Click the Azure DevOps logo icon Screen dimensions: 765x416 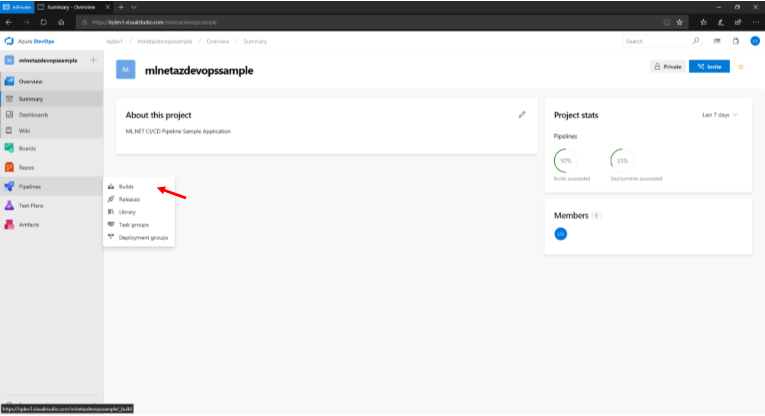point(9,41)
